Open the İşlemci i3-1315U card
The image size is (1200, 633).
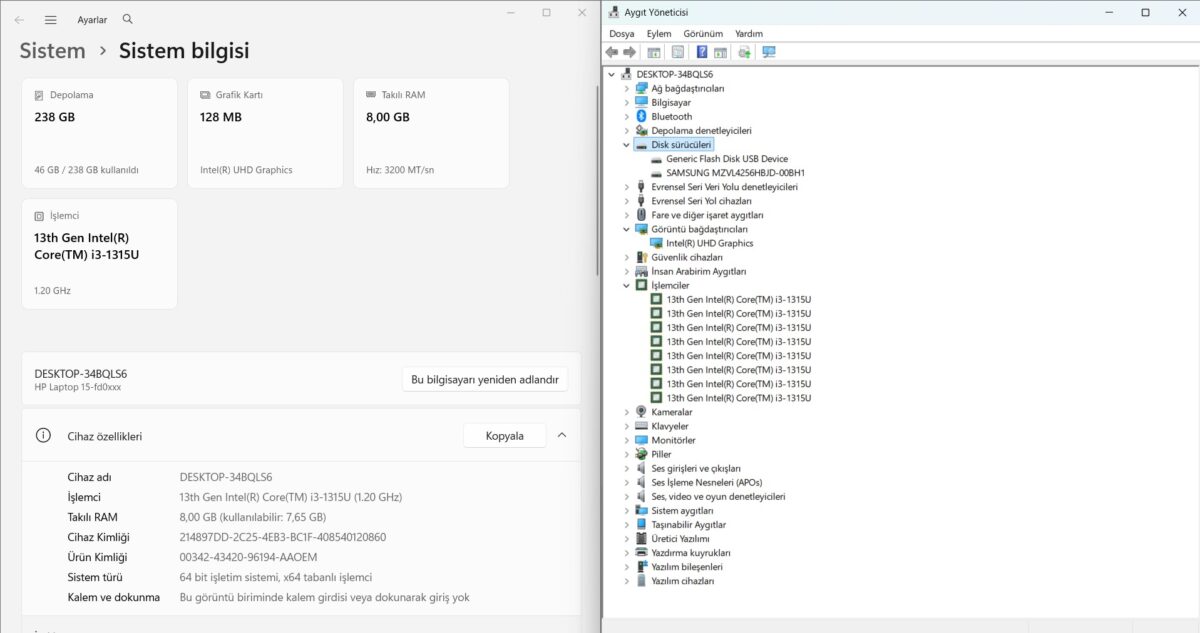coord(99,254)
